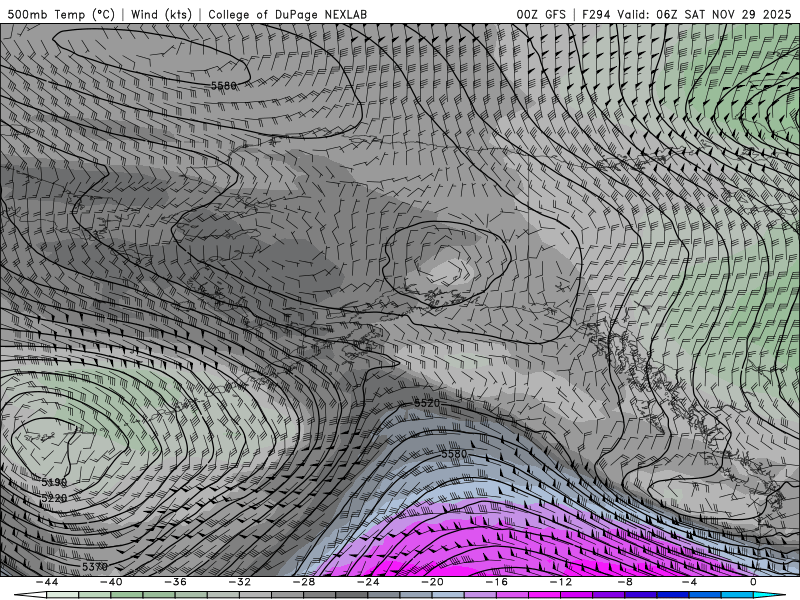Viewport: 800px width, 600px height.
Task: Pick the dark blue swatch below -8 on colorbar
Action: [x=641, y=595]
